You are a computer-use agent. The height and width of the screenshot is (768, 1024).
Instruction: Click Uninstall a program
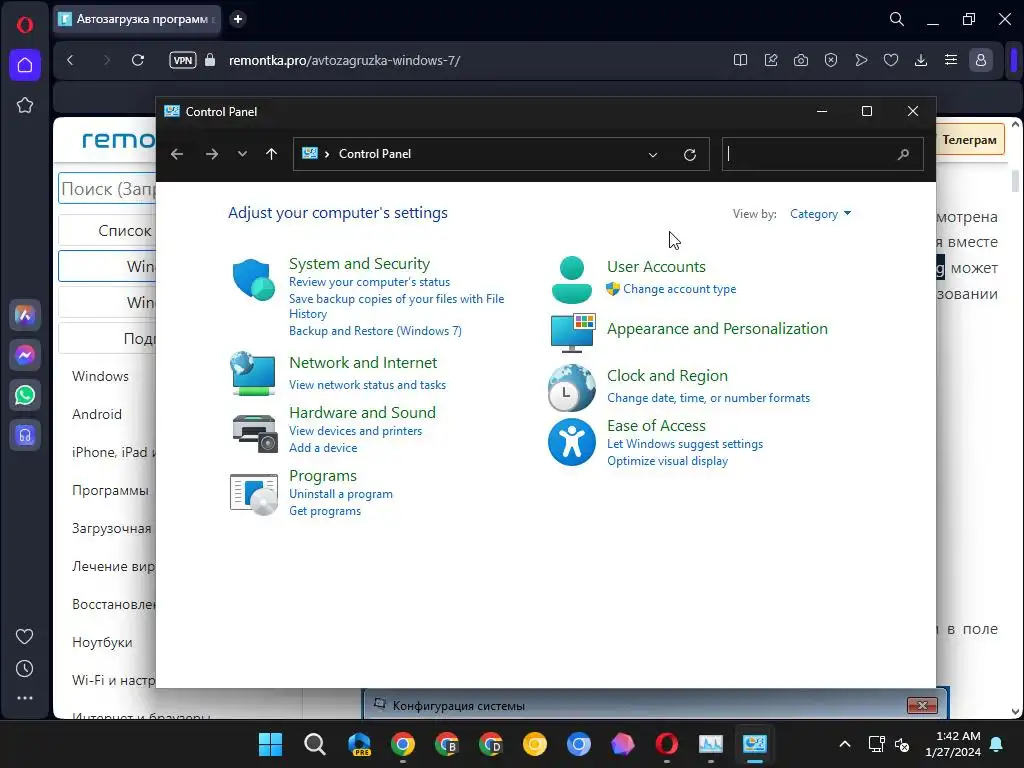pos(341,494)
